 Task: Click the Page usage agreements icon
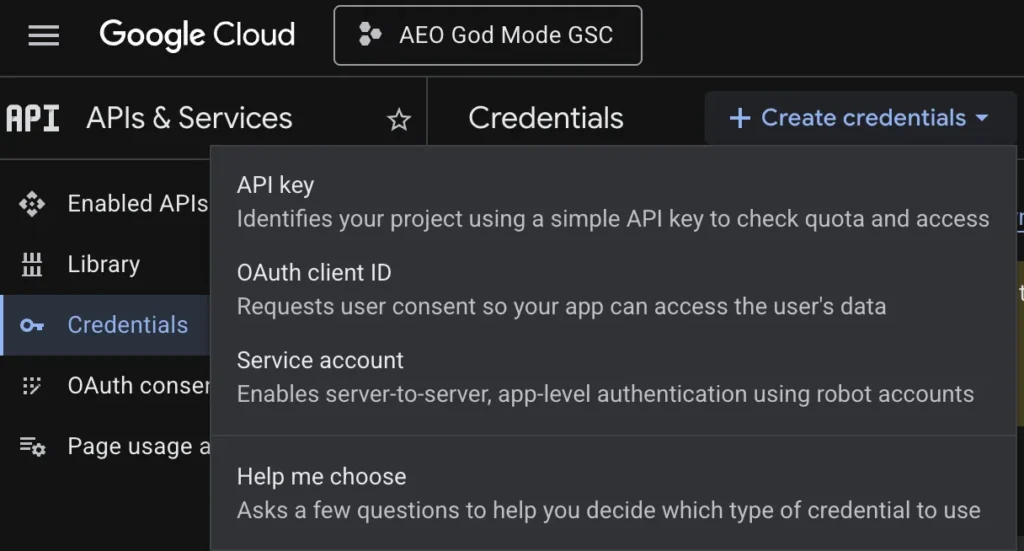(32, 446)
